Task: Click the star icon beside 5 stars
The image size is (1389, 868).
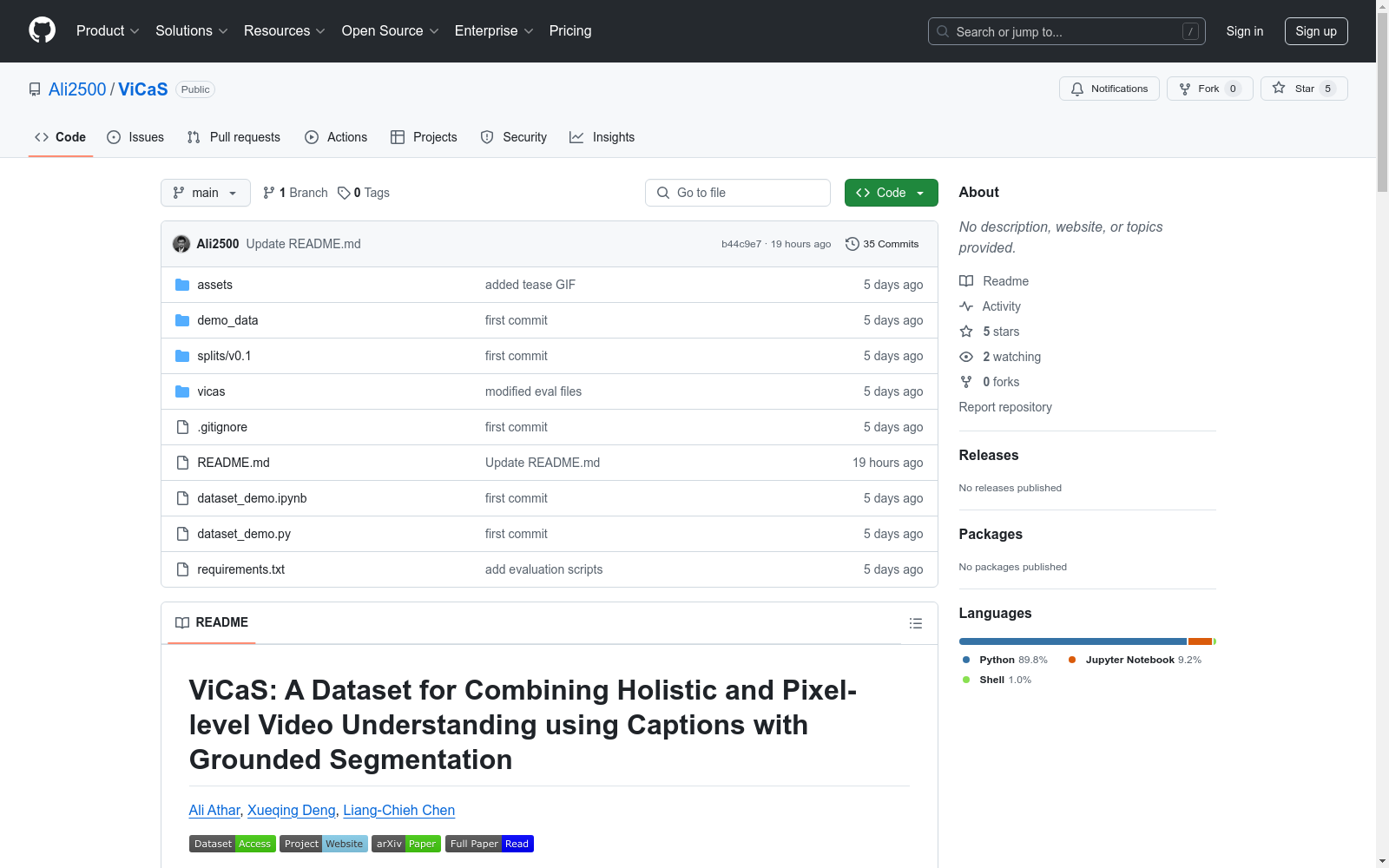Action: pyautogui.click(x=966, y=332)
